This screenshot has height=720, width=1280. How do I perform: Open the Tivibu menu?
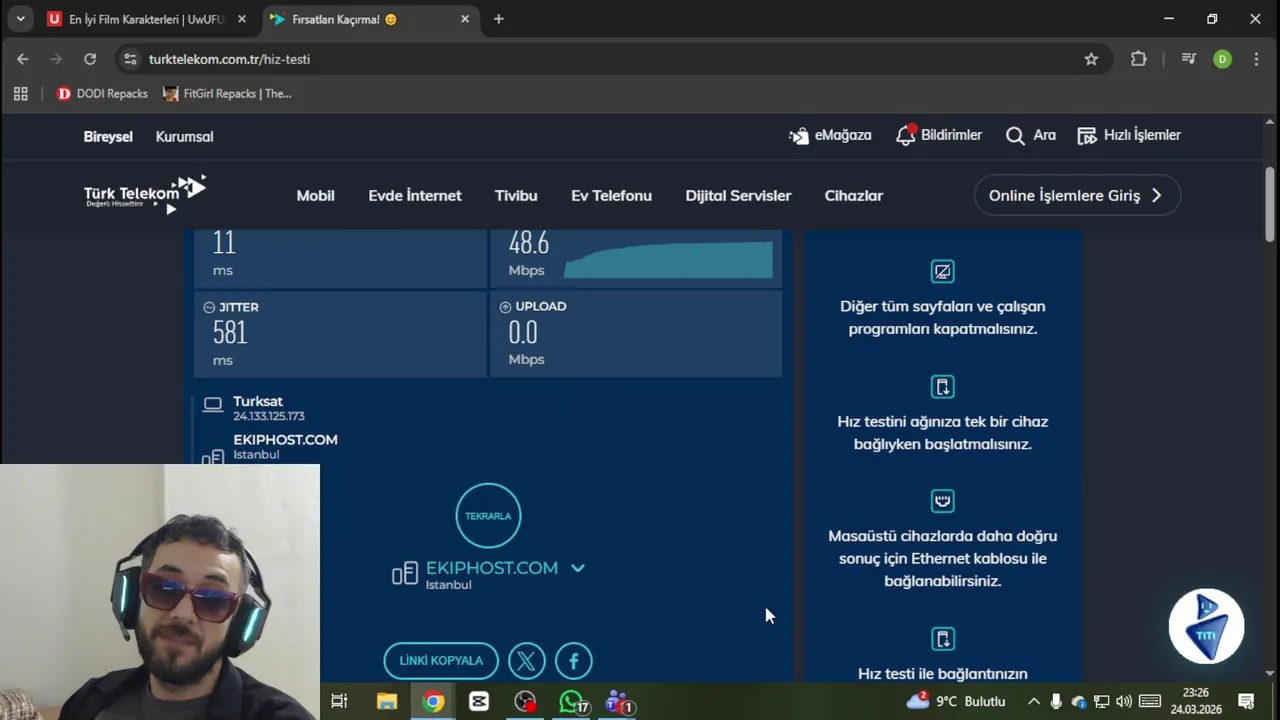point(516,196)
